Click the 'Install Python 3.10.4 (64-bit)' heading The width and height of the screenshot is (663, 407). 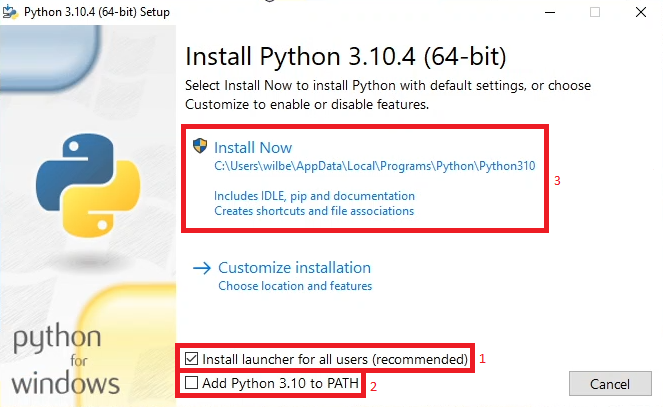345,56
